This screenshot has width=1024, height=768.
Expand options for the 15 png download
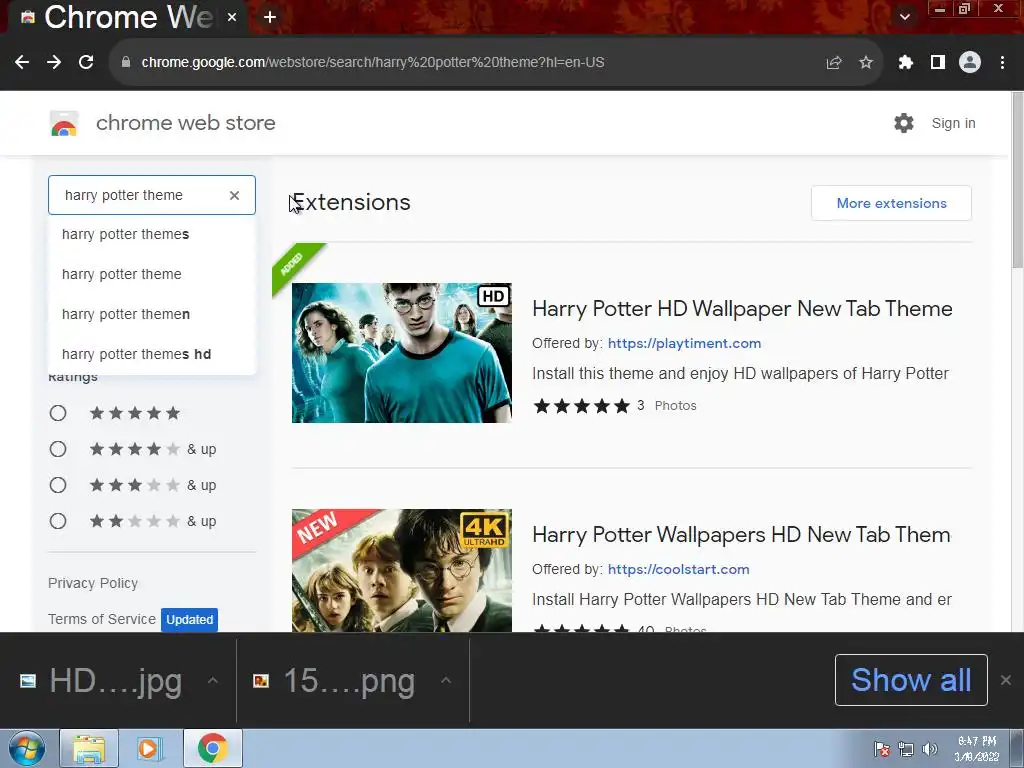point(446,680)
